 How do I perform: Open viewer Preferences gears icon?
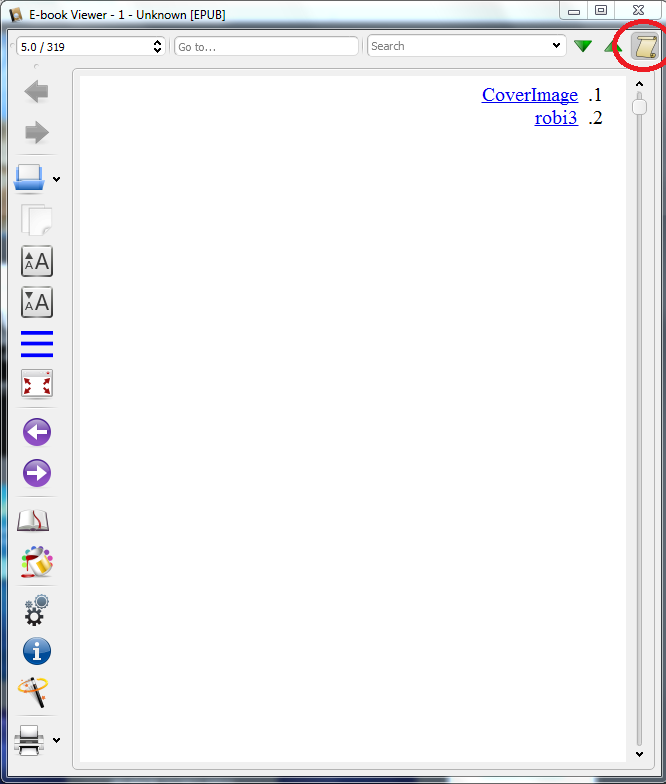coord(36,610)
